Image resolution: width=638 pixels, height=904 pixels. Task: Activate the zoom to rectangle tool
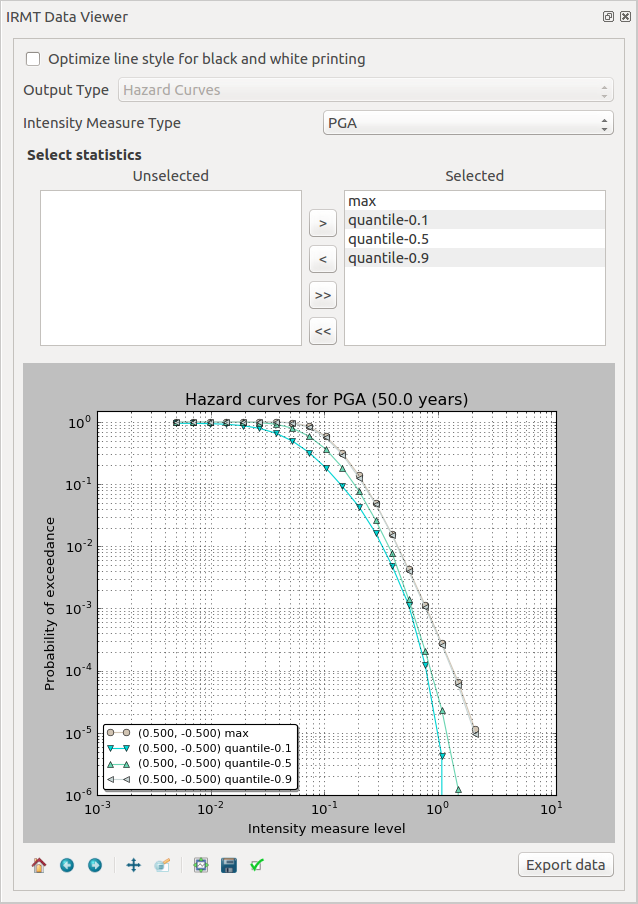pyautogui.click(x=161, y=865)
